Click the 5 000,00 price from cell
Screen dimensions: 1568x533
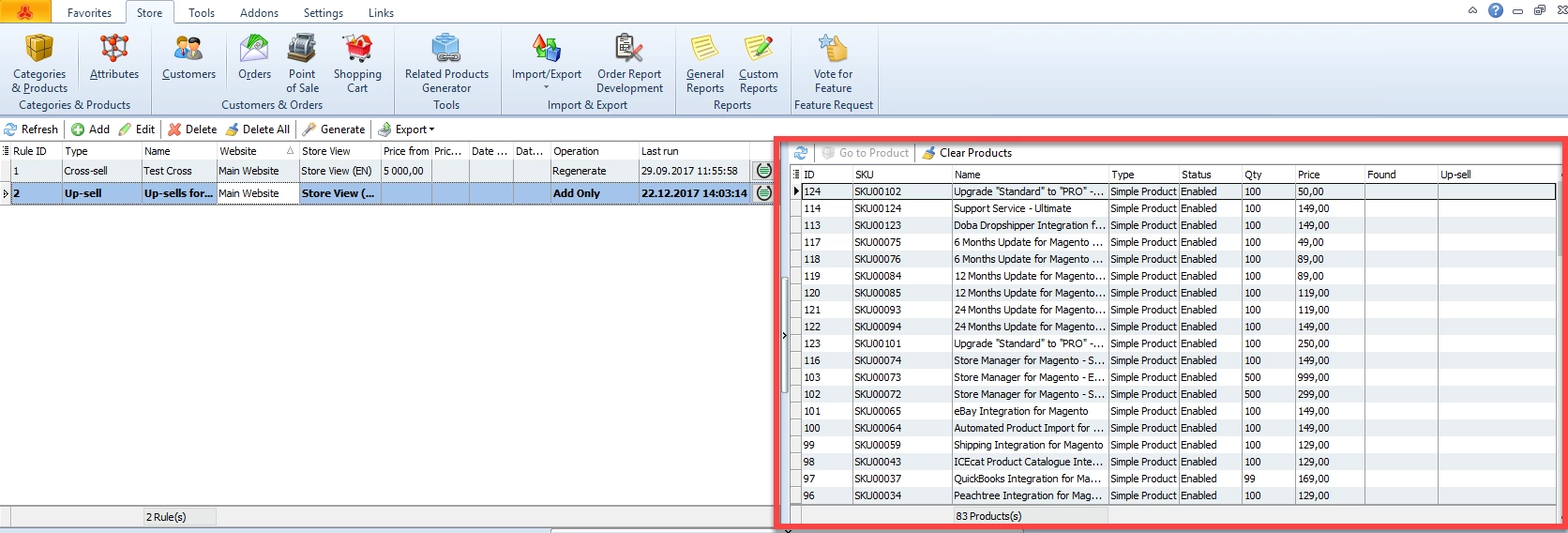pos(406,171)
